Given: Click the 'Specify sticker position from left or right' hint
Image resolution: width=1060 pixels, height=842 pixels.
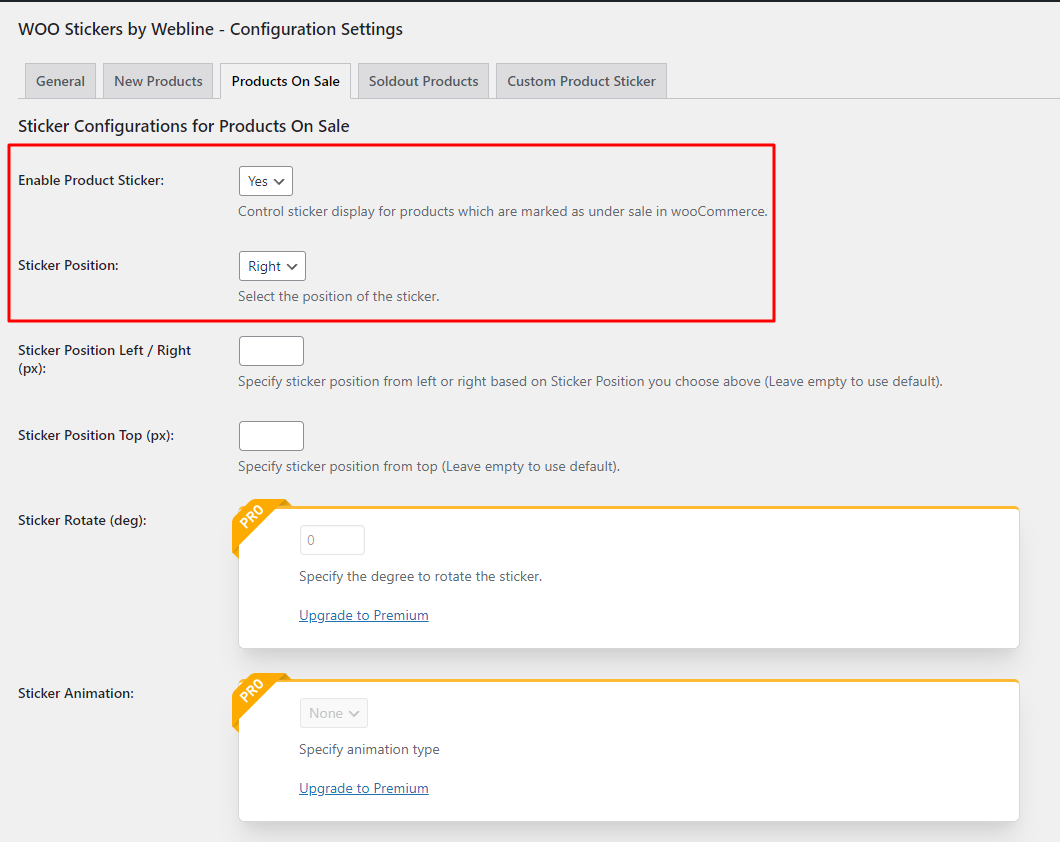Looking at the screenshot, I should point(590,381).
